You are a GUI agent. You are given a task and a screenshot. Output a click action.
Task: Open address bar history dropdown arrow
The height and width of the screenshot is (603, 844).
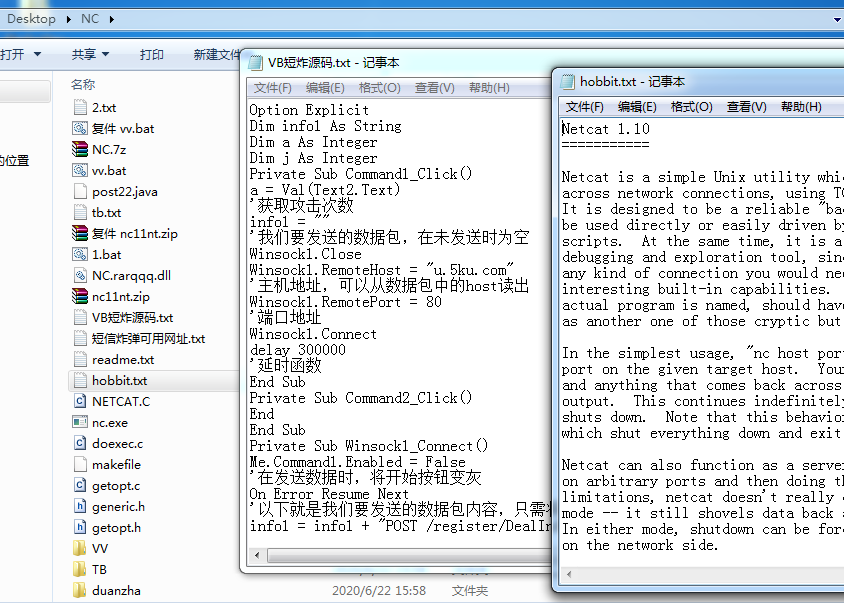(838, 19)
